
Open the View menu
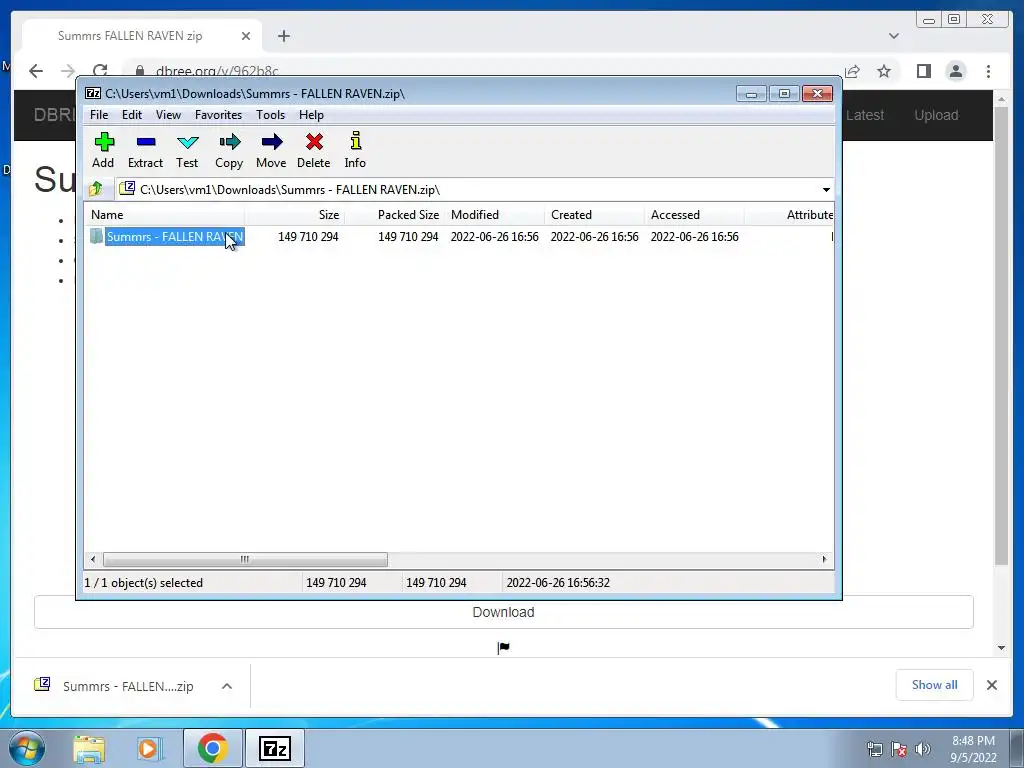[x=168, y=115]
